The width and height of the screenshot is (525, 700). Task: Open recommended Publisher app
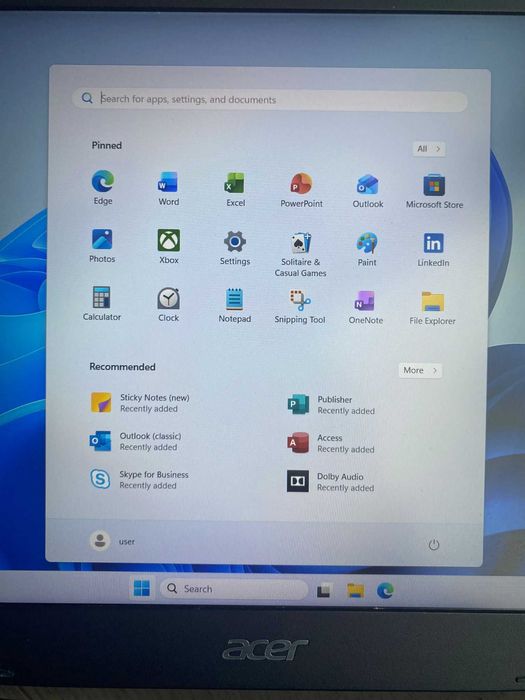click(x=331, y=404)
